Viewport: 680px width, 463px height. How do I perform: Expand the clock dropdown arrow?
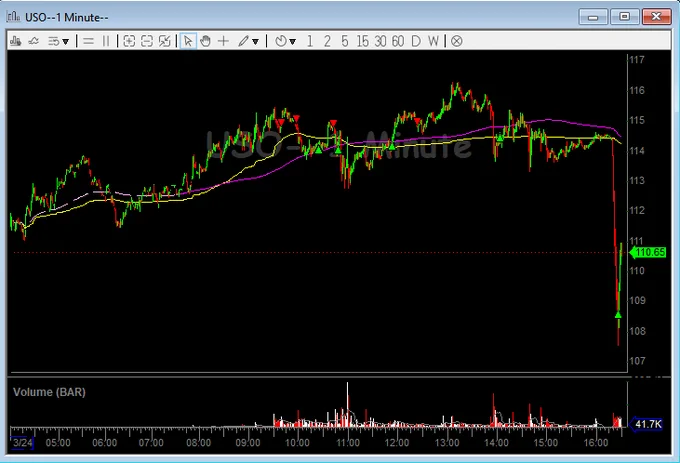(x=293, y=42)
